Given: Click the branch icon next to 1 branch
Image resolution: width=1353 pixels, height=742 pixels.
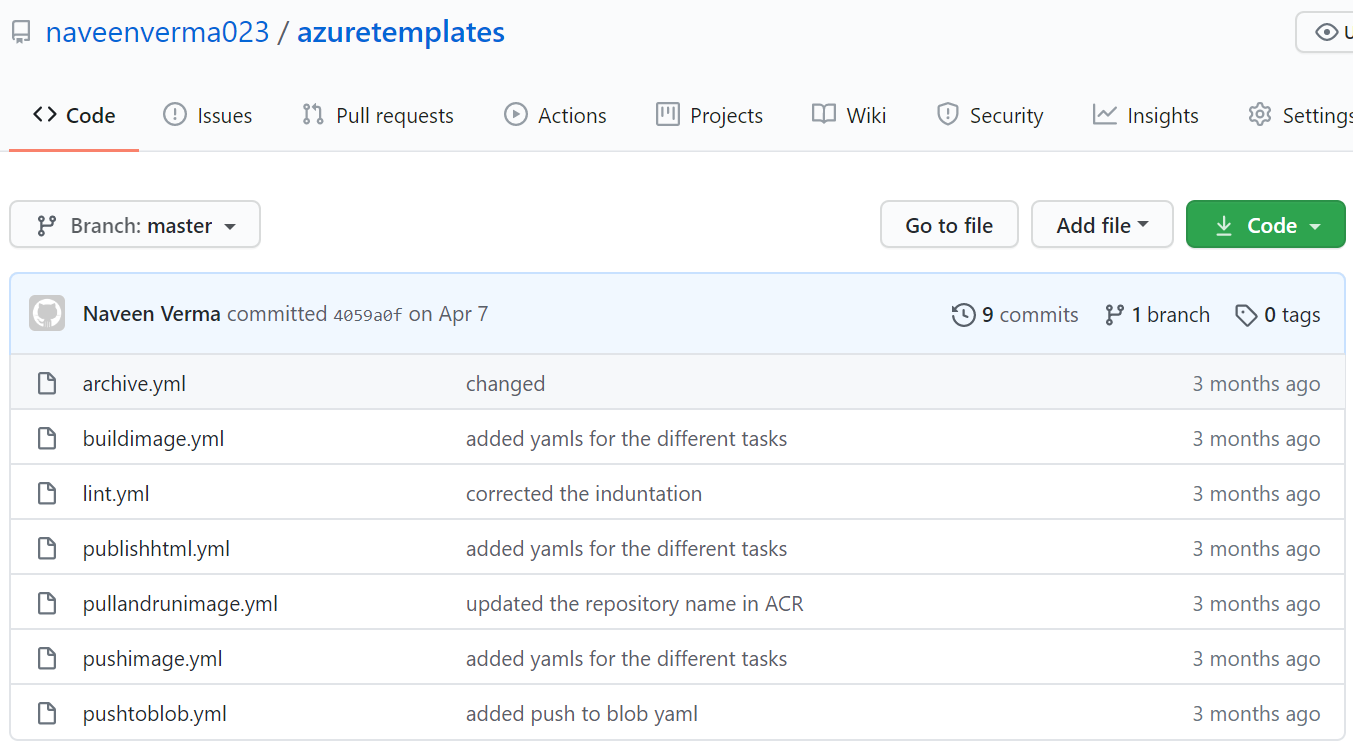Looking at the screenshot, I should (1114, 315).
